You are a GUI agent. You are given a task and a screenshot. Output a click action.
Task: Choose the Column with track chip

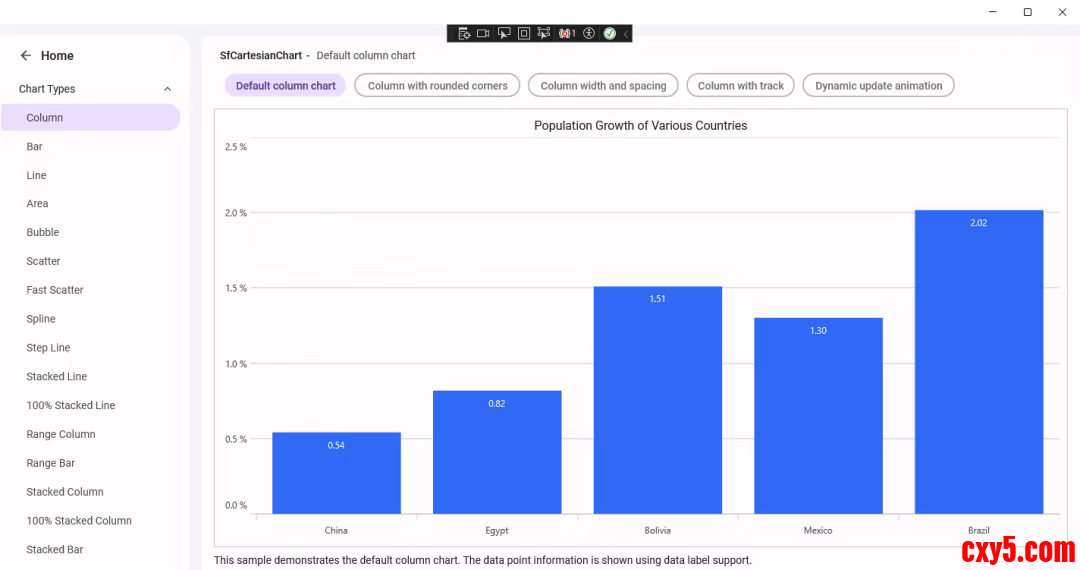point(740,86)
